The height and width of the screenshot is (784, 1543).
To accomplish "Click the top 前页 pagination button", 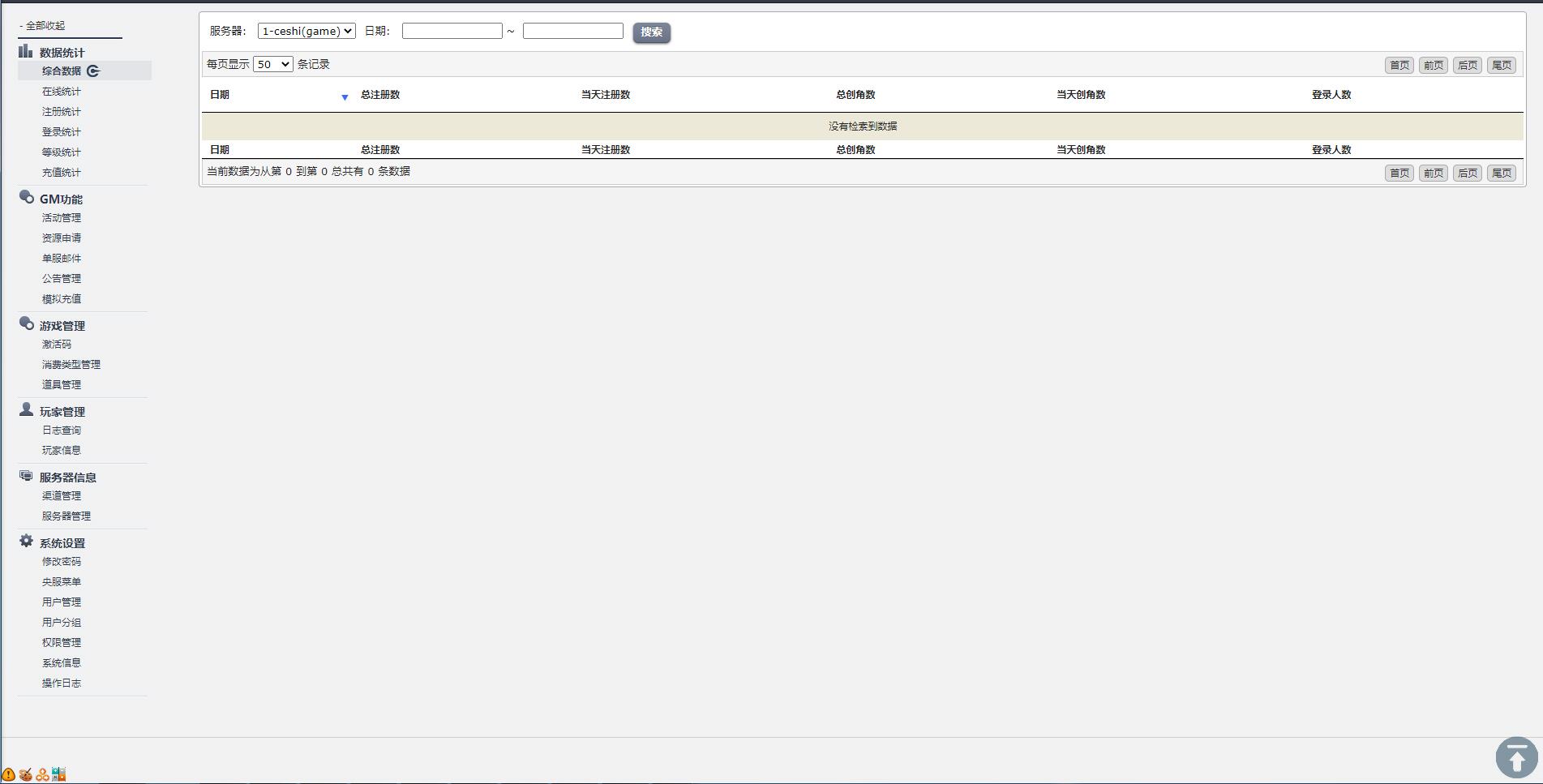I will coord(1434,66).
